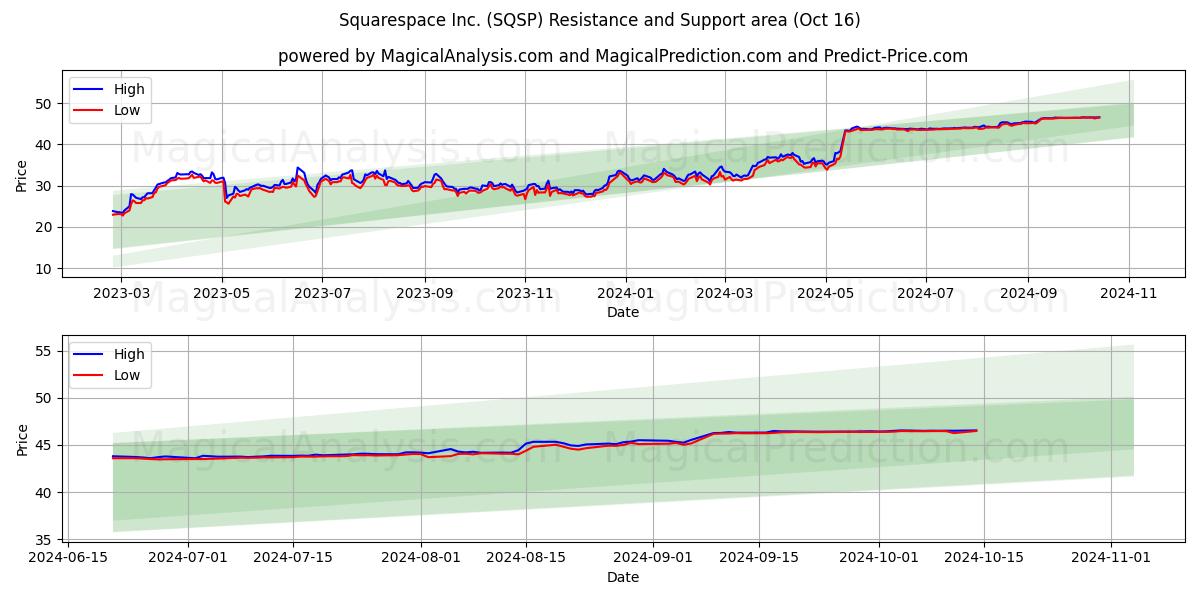Click the '10' y-axis tick in top chart
Screen dimensions: 1200x600
point(44,269)
